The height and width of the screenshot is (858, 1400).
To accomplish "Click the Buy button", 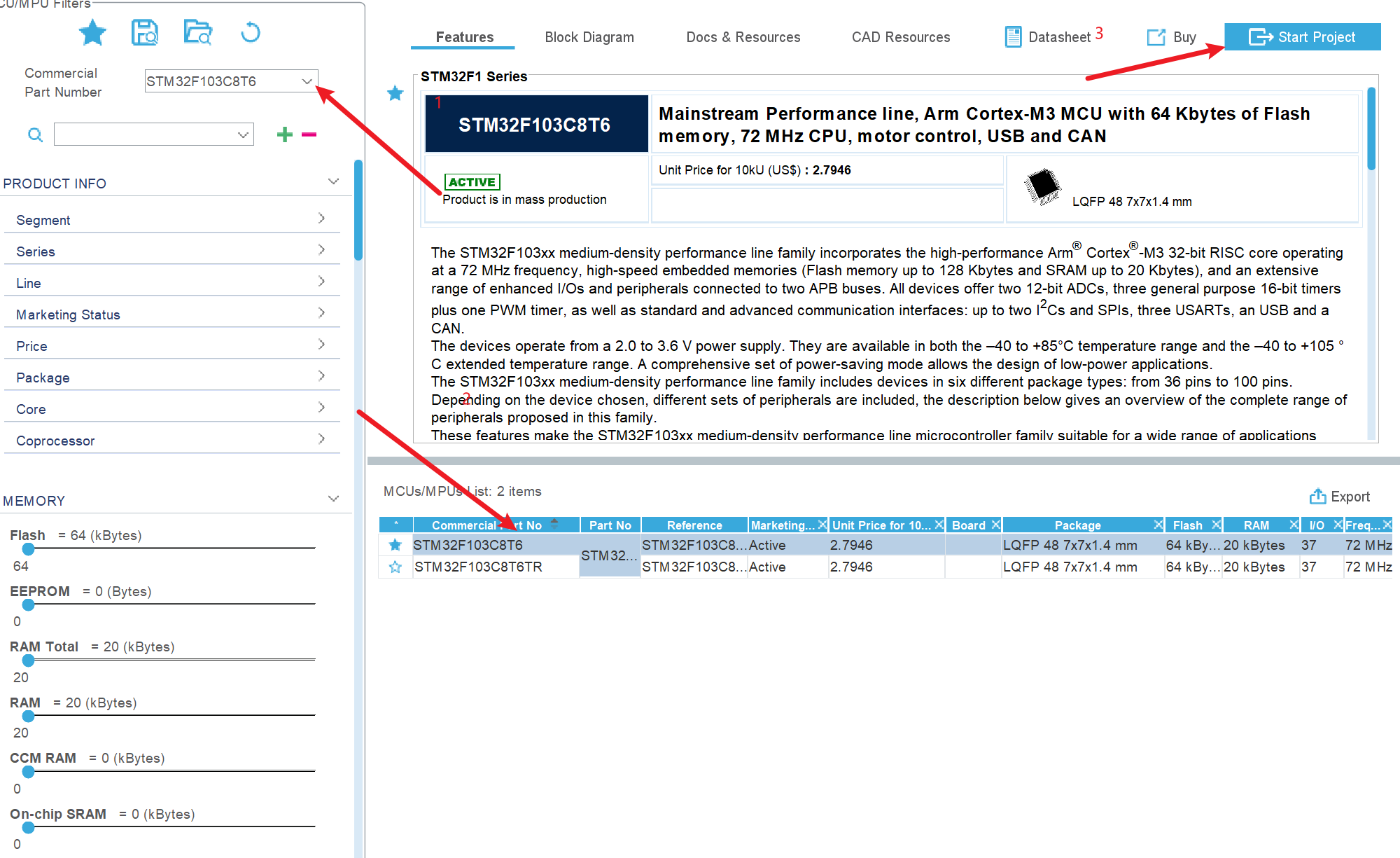I will tap(1184, 37).
